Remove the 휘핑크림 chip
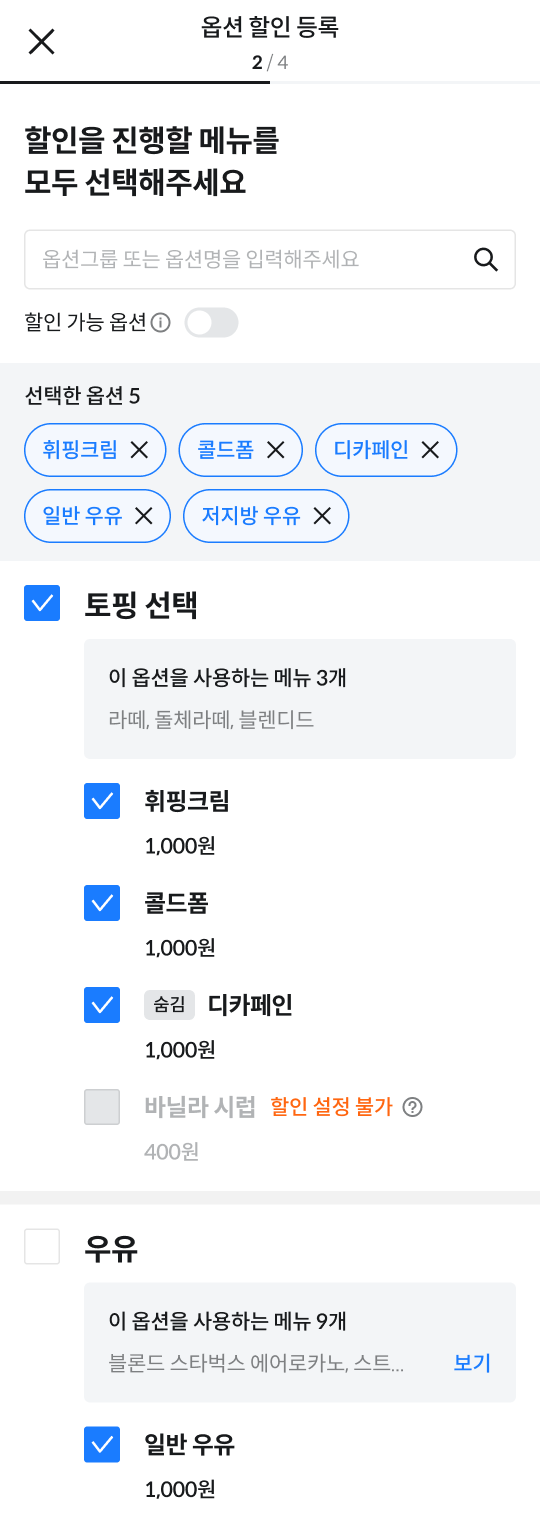The height and width of the screenshot is (1518, 540). [x=140, y=450]
